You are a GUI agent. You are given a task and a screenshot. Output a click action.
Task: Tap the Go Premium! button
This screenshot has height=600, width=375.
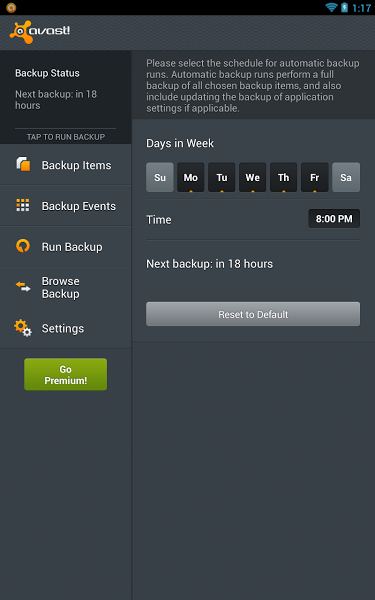click(x=65, y=374)
